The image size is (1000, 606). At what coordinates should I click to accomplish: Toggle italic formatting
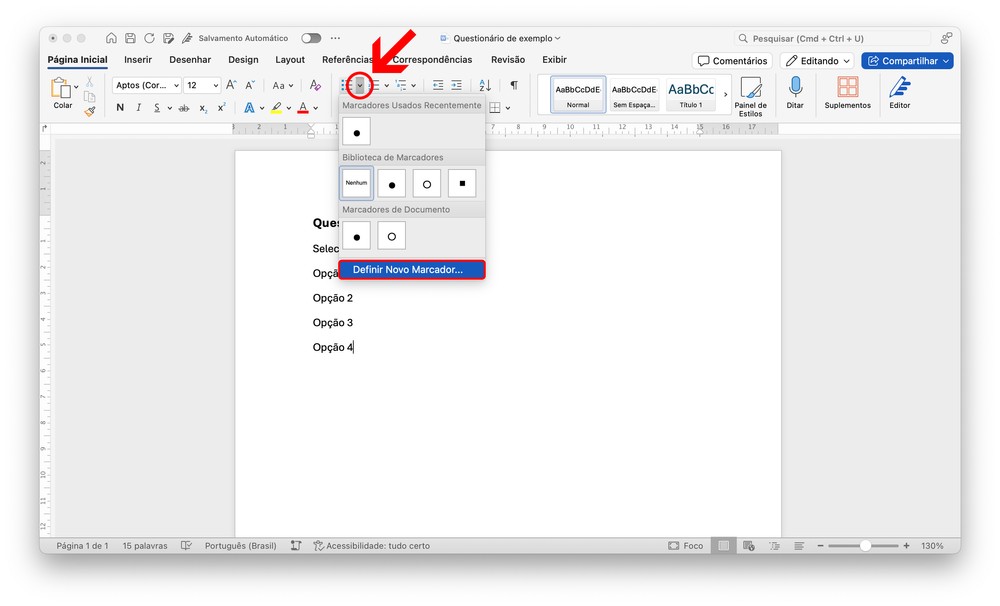[x=139, y=108]
